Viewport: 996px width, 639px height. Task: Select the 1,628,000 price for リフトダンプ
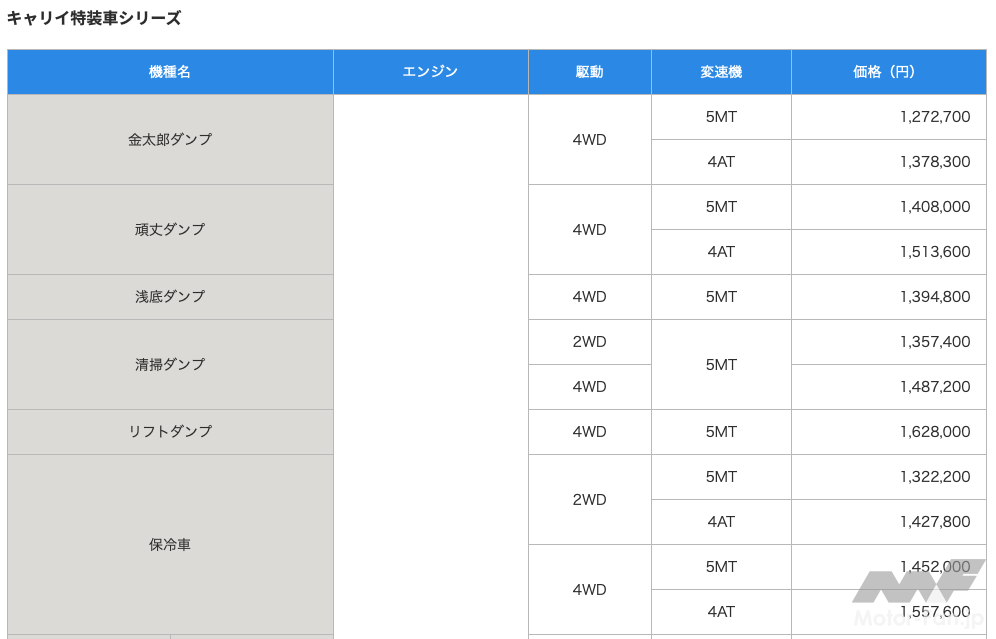934,432
